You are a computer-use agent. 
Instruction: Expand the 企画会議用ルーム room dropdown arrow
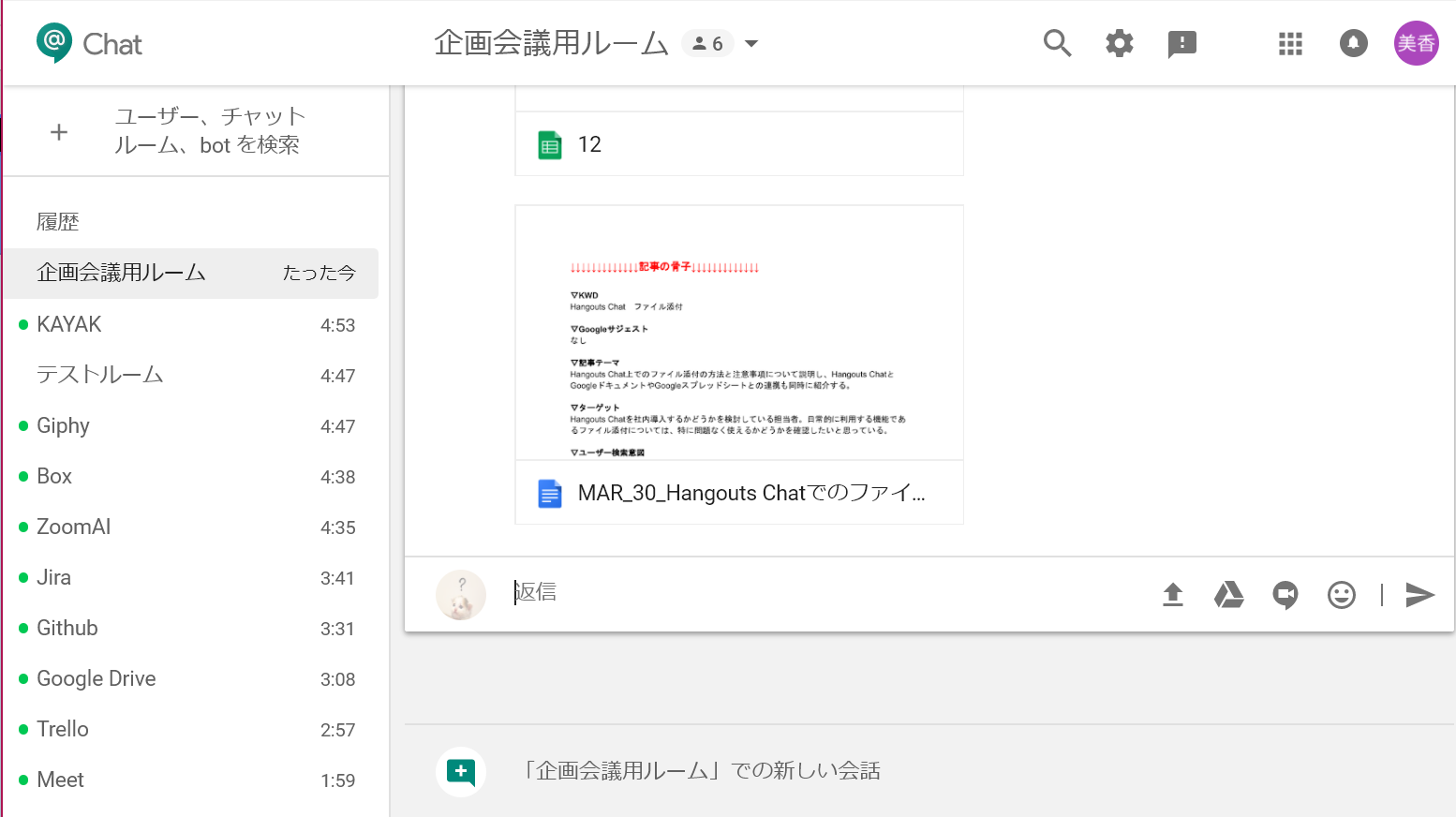pos(751,44)
